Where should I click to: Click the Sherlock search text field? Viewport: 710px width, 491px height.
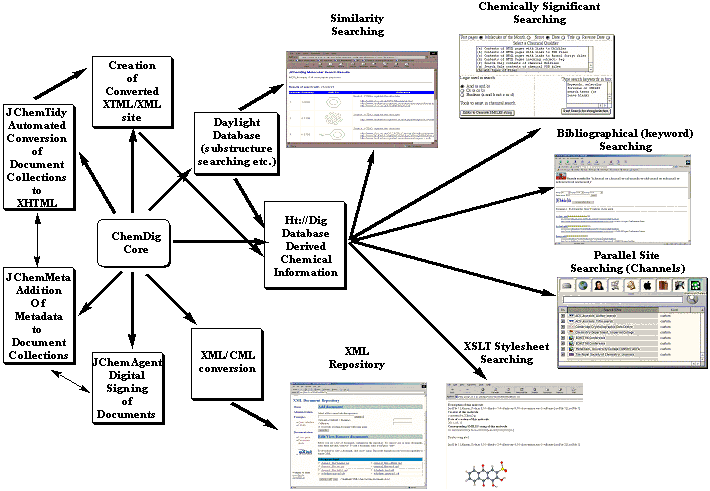point(623,299)
